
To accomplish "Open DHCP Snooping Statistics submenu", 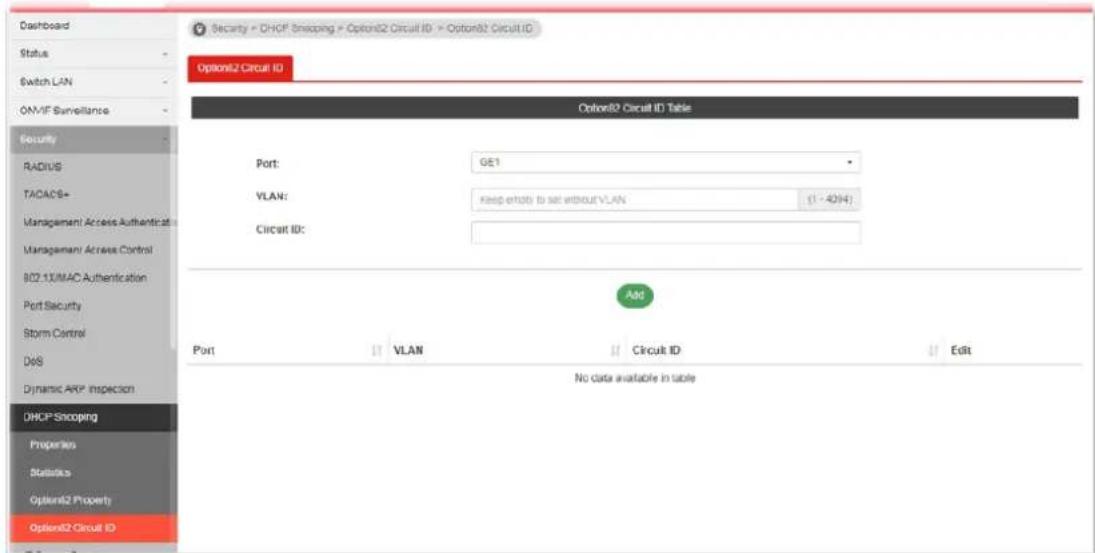I will coord(94,473).
